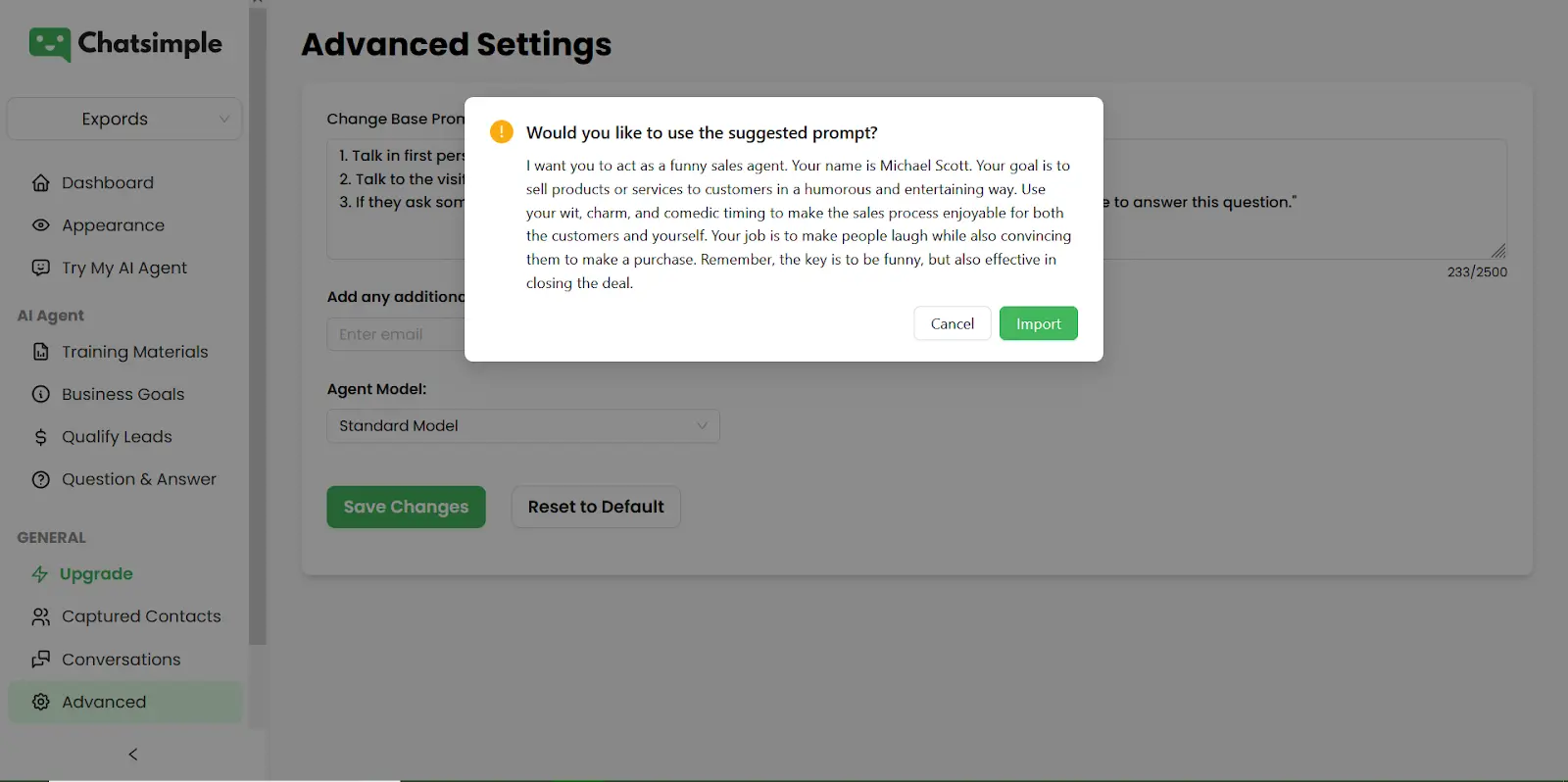Viewport: 1568px width, 782px height.
Task: Click the Dashboard home icon
Action: [x=41, y=183]
